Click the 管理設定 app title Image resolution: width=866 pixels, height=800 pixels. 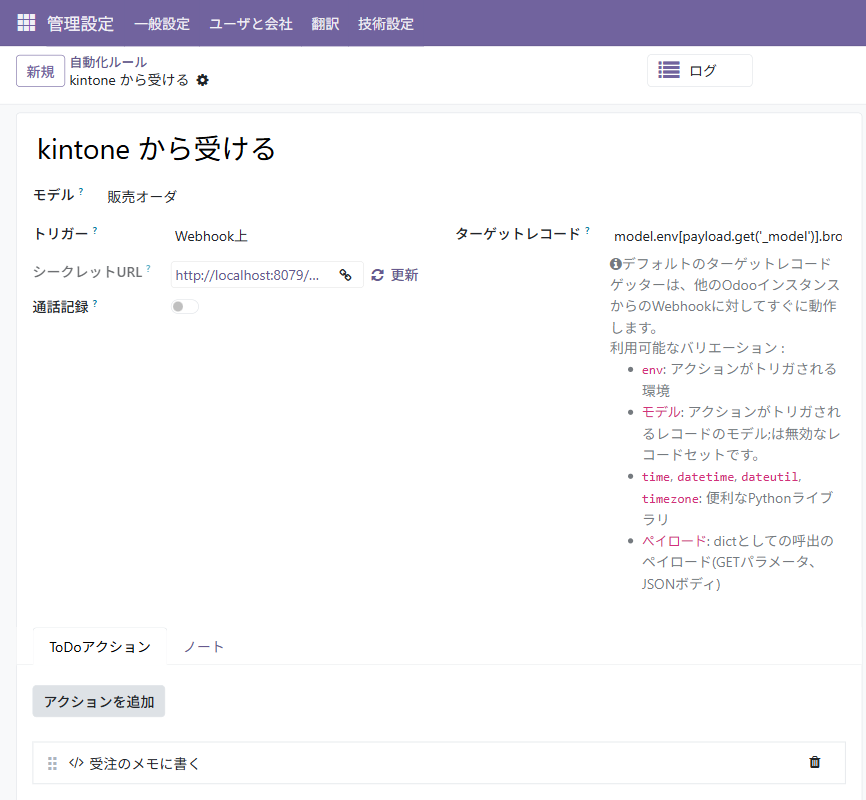click(81, 24)
